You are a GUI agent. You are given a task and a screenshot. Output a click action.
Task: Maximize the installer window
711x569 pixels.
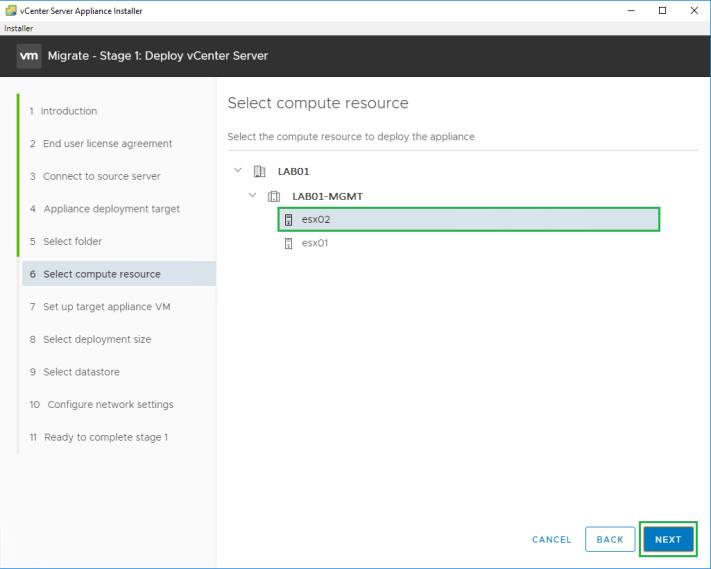[x=662, y=10]
